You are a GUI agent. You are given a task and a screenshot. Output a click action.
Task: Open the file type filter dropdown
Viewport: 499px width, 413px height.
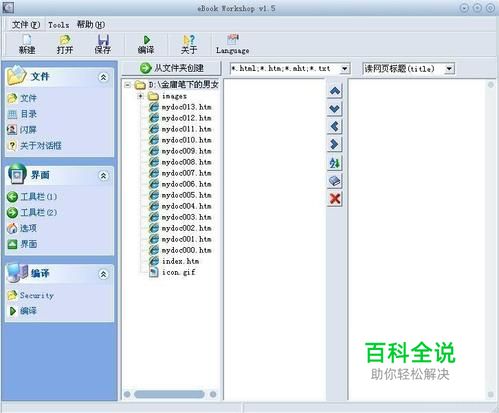point(345,69)
